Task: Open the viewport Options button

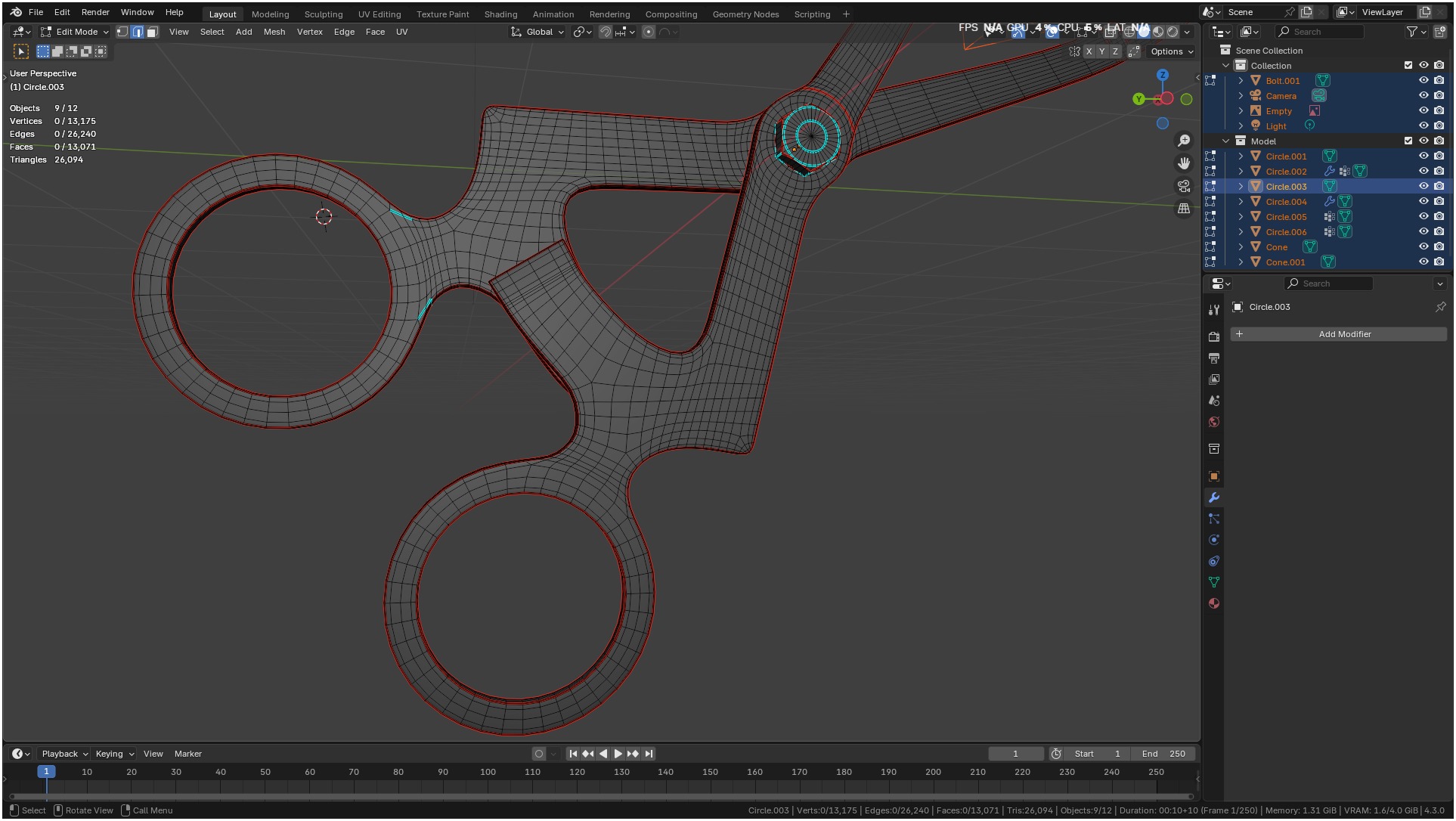Action: coord(1172,51)
